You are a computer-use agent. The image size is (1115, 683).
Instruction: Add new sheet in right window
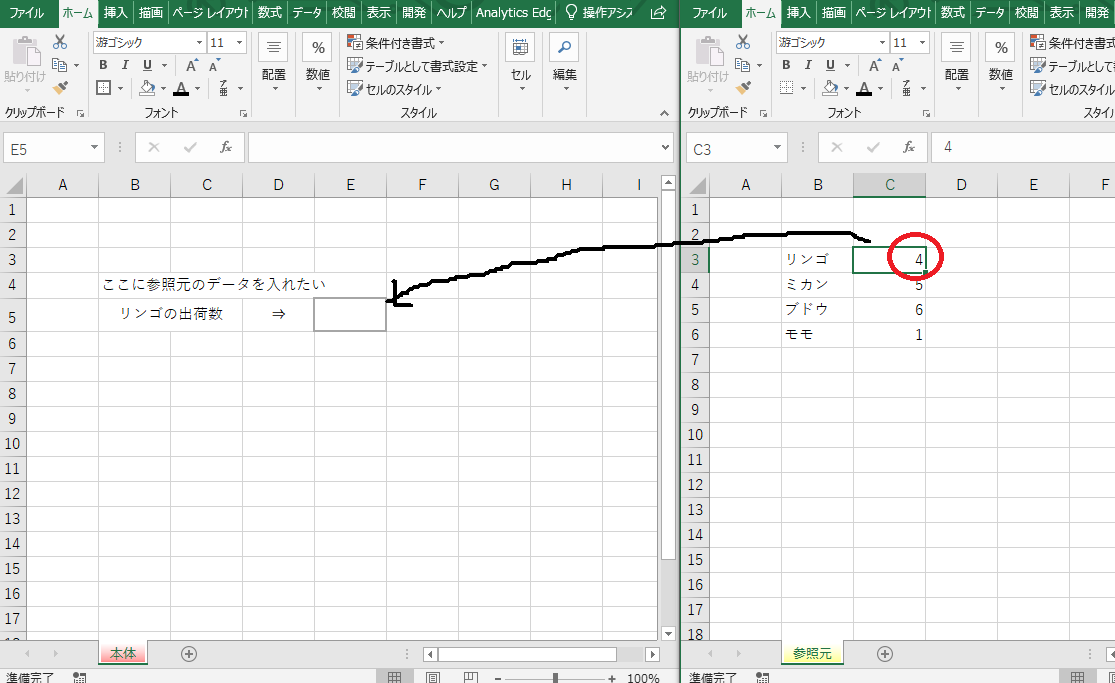pyautogui.click(x=885, y=654)
